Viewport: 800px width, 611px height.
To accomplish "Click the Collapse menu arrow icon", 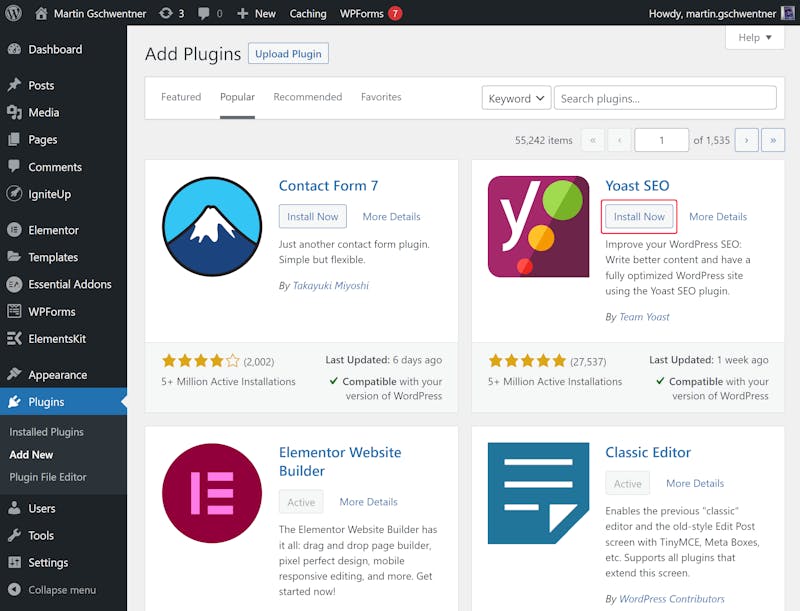I will (14, 590).
